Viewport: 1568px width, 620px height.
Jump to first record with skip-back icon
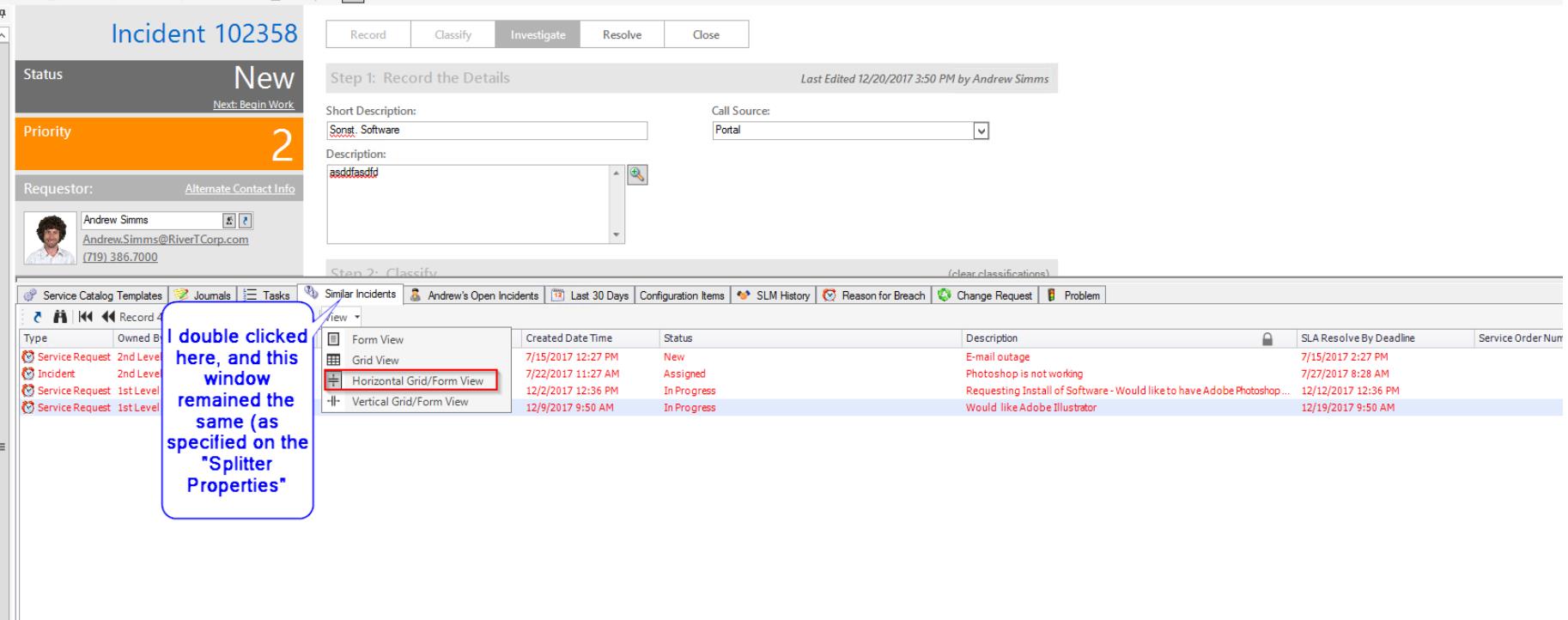click(86, 318)
